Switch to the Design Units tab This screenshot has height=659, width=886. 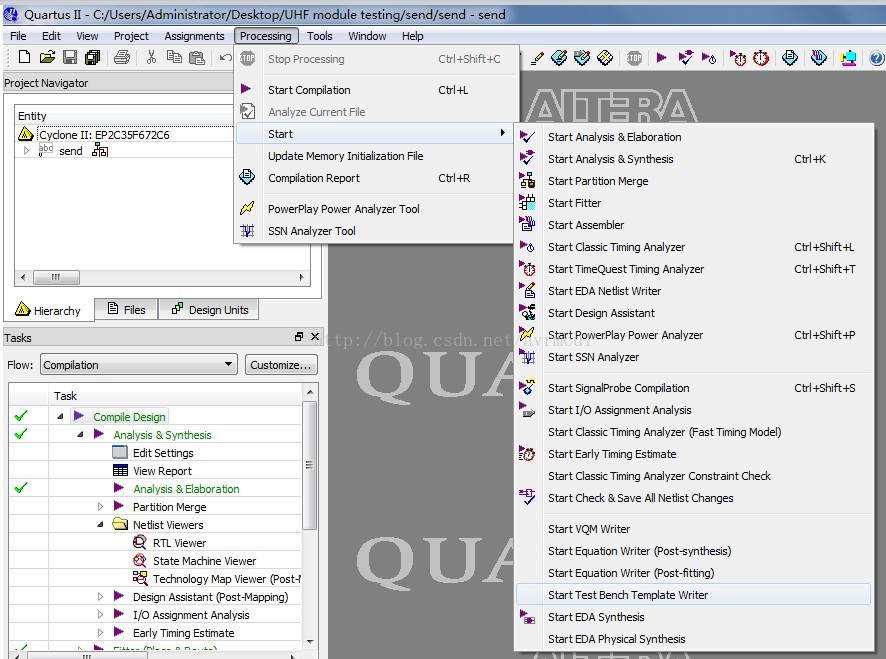pyautogui.click(x=209, y=310)
